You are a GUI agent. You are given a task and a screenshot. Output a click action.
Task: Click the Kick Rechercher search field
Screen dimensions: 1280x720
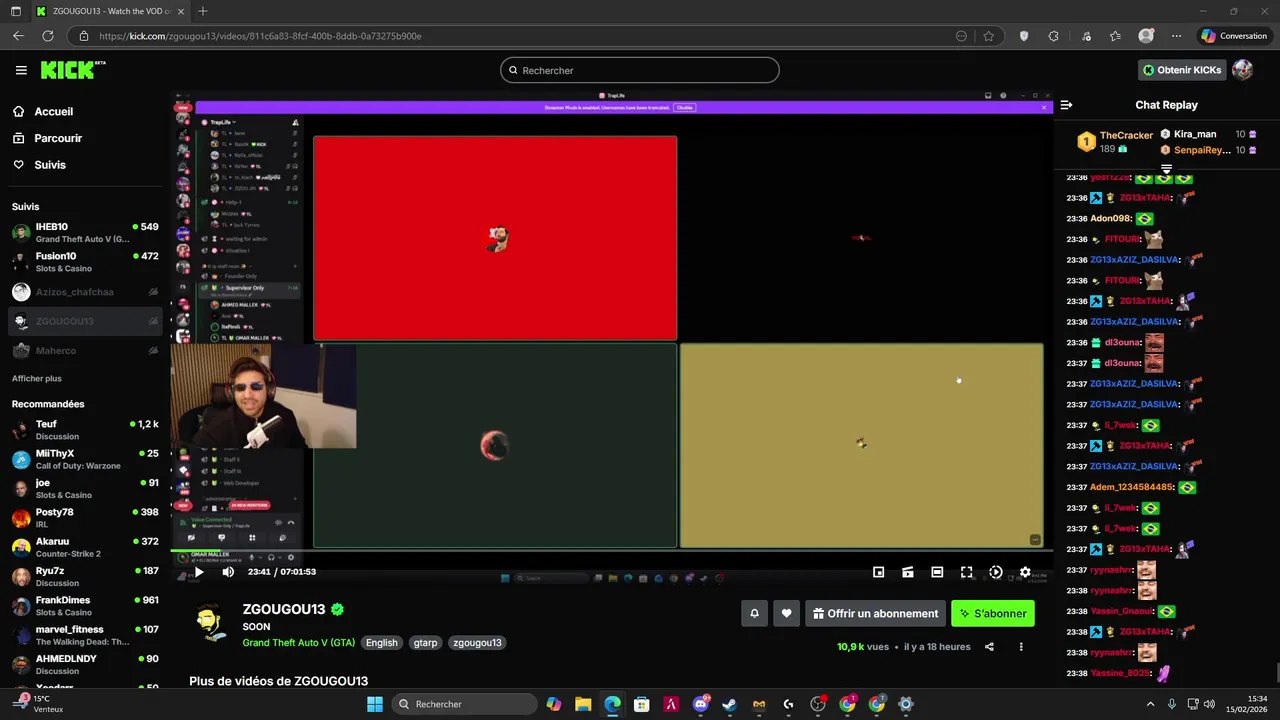(x=640, y=70)
